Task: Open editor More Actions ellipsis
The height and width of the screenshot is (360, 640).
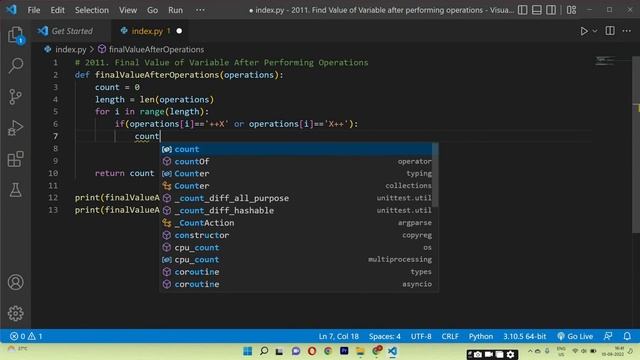Action: pyautogui.click(x=627, y=31)
